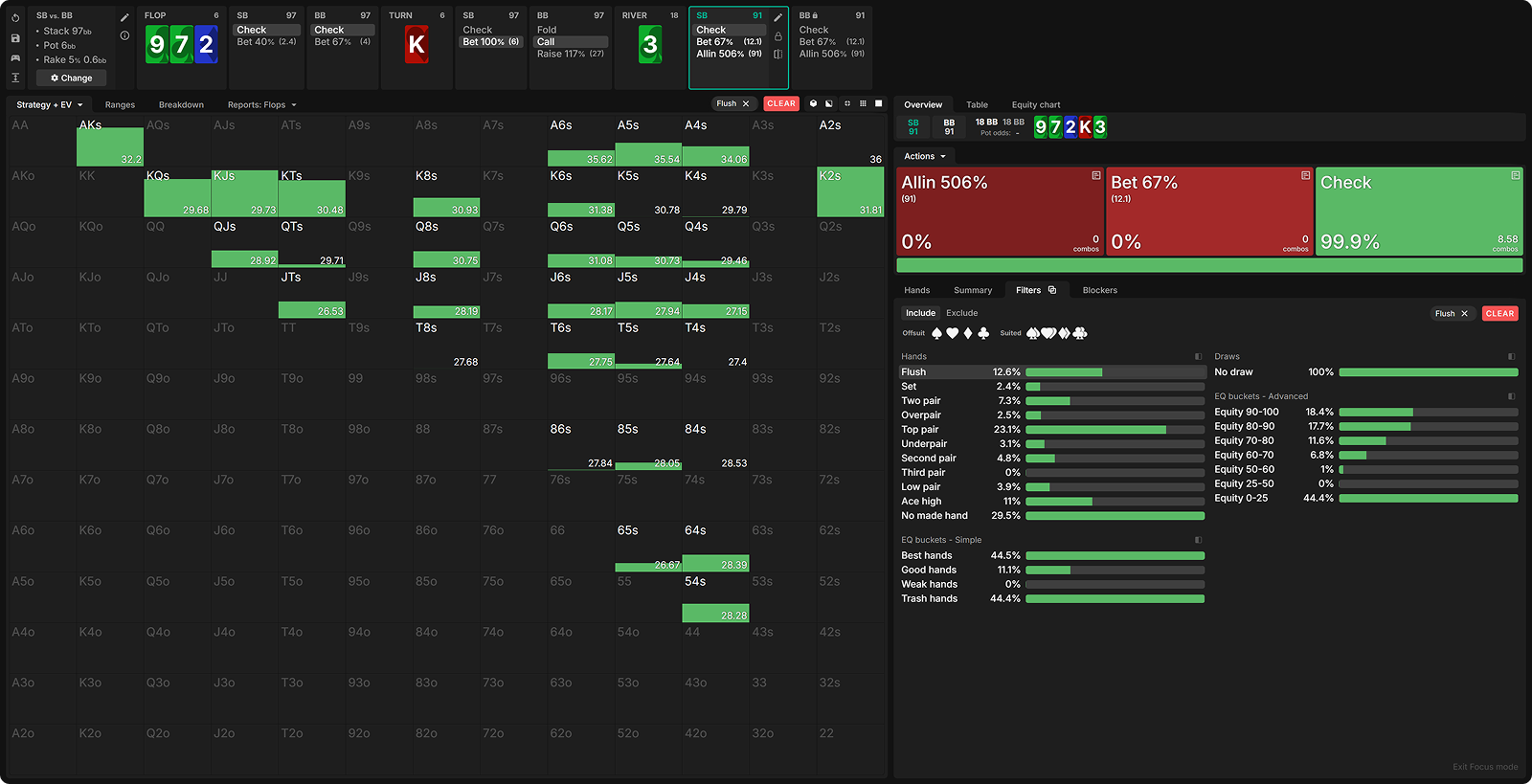
Task: Toggle filter mode to Exclude
Action: (961, 313)
